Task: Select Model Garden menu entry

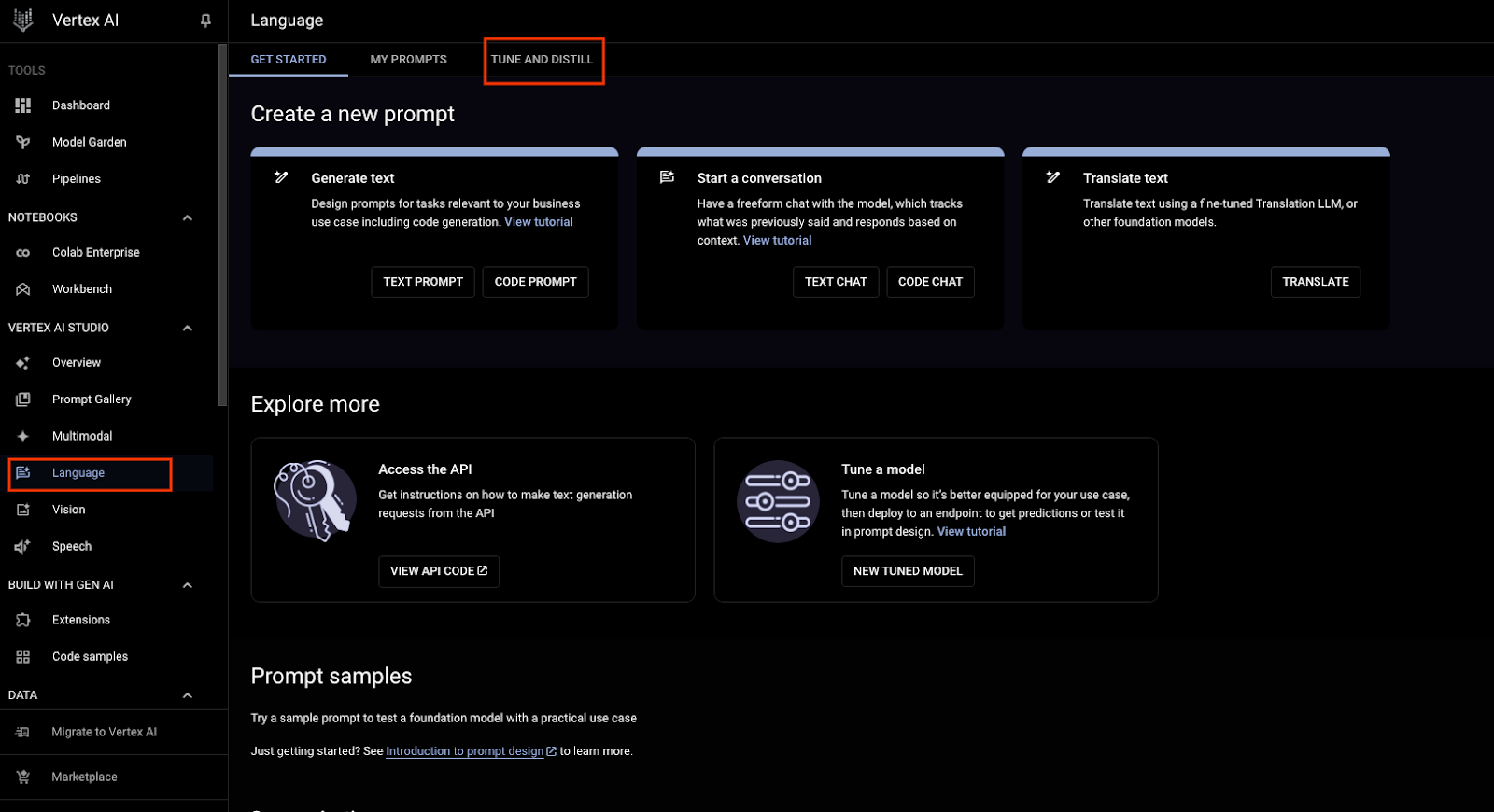Action: [90, 142]
